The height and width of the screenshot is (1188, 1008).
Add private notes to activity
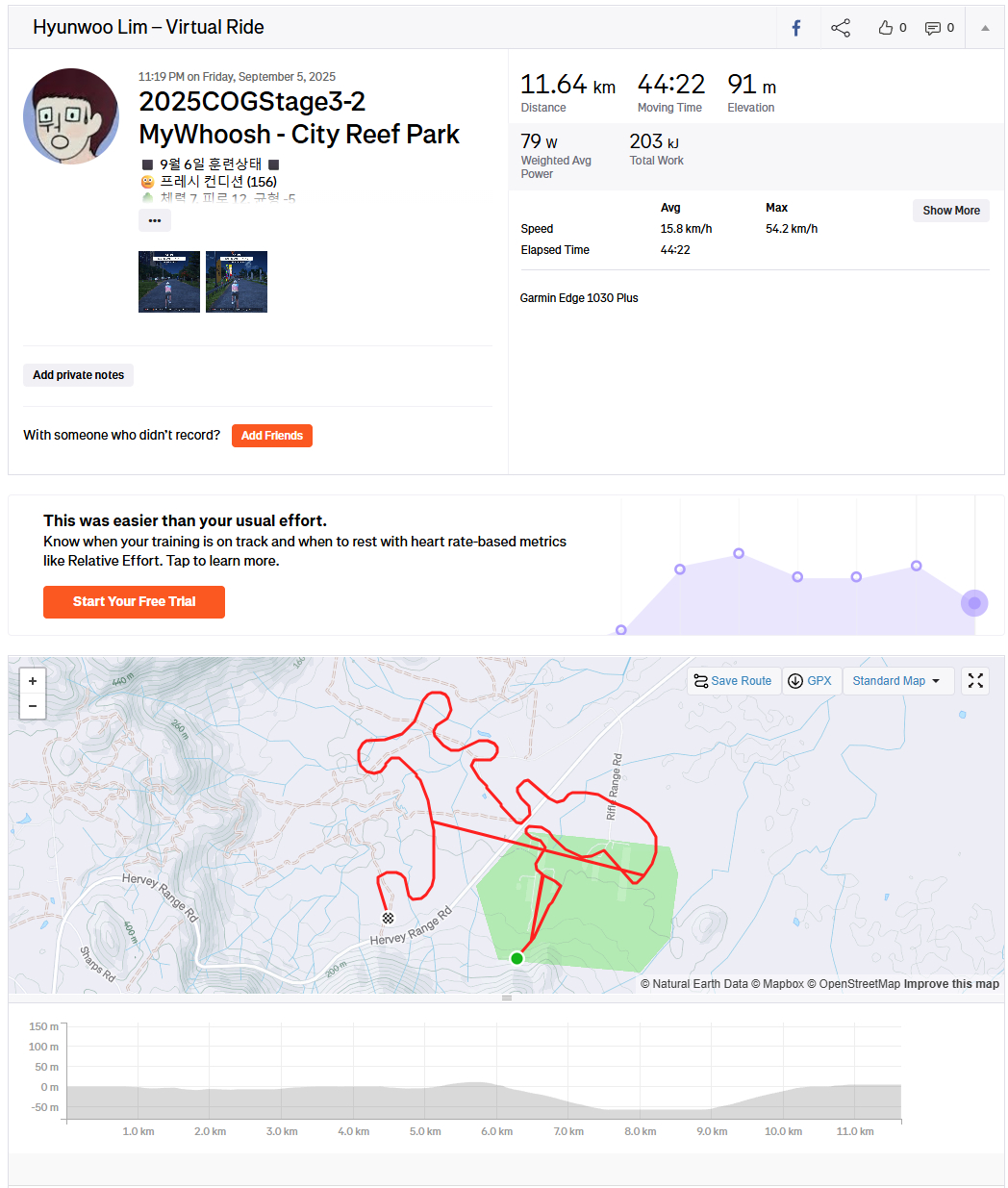click(78, 375)
